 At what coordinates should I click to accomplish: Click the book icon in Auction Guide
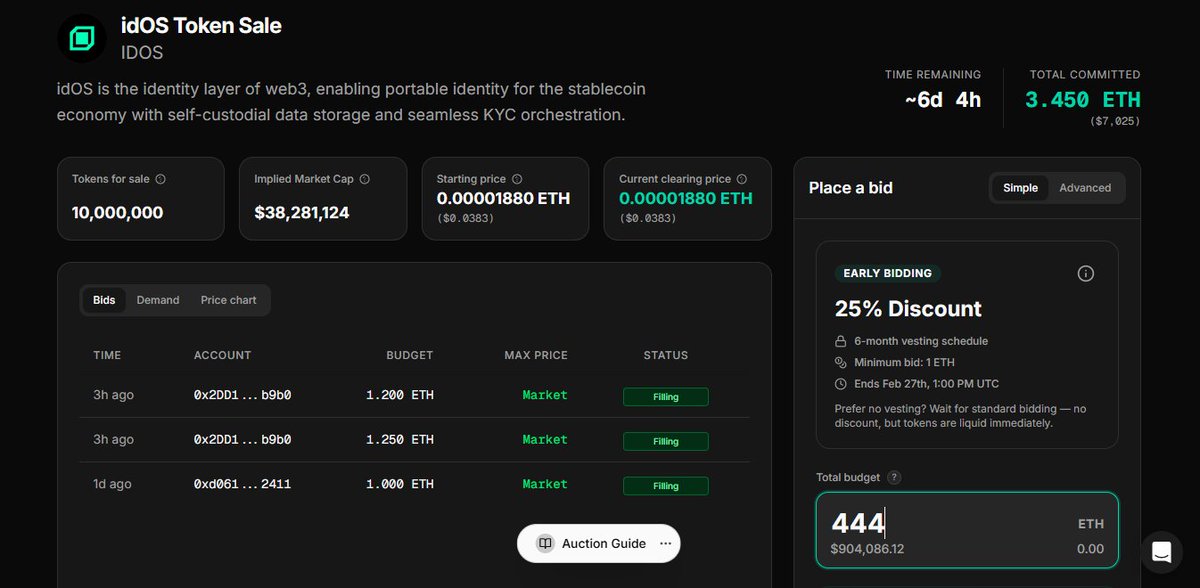(x=545, y=543)
